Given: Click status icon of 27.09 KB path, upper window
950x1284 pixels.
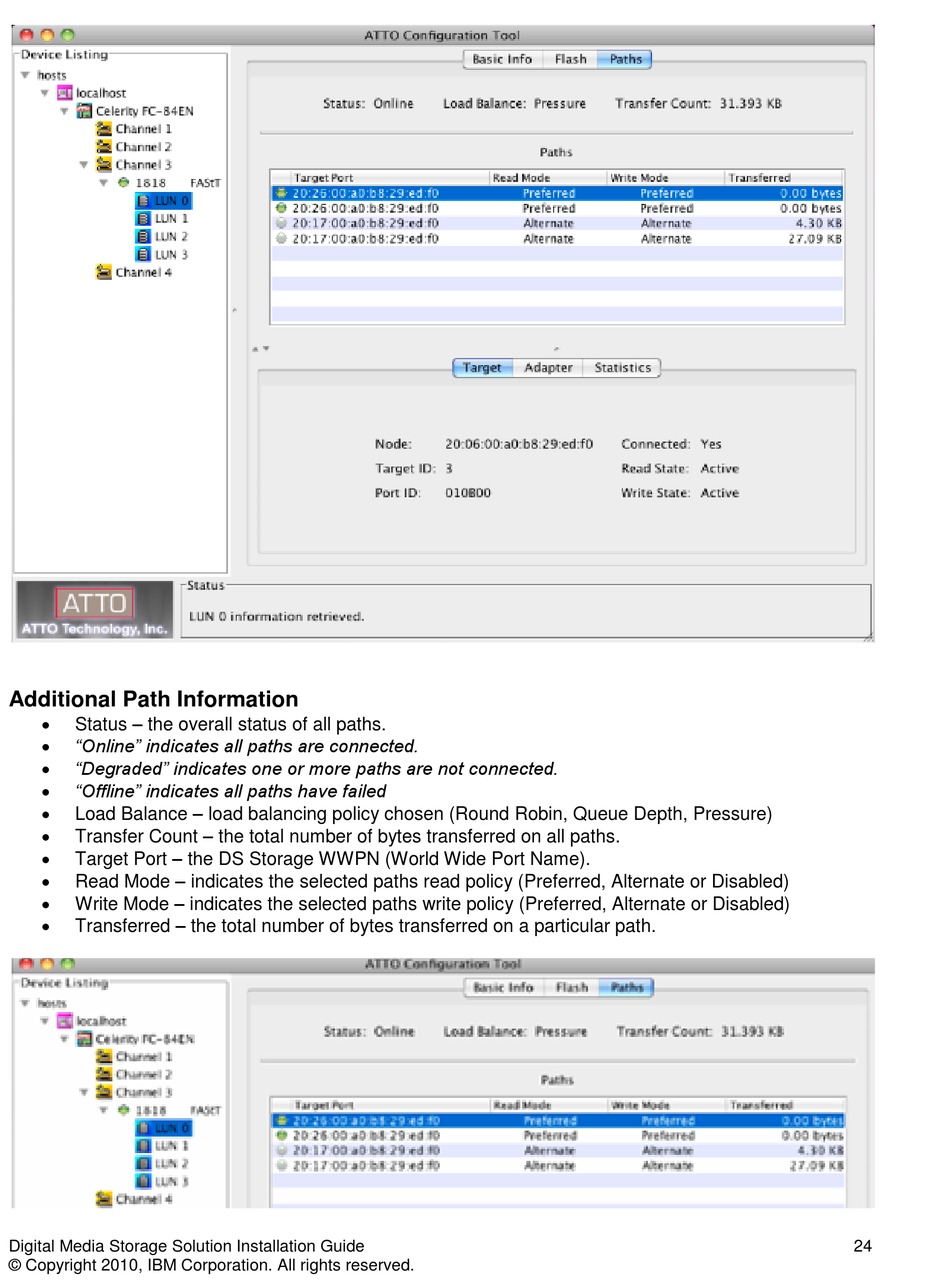Looking at the screenshot, I should click(281, 239).
